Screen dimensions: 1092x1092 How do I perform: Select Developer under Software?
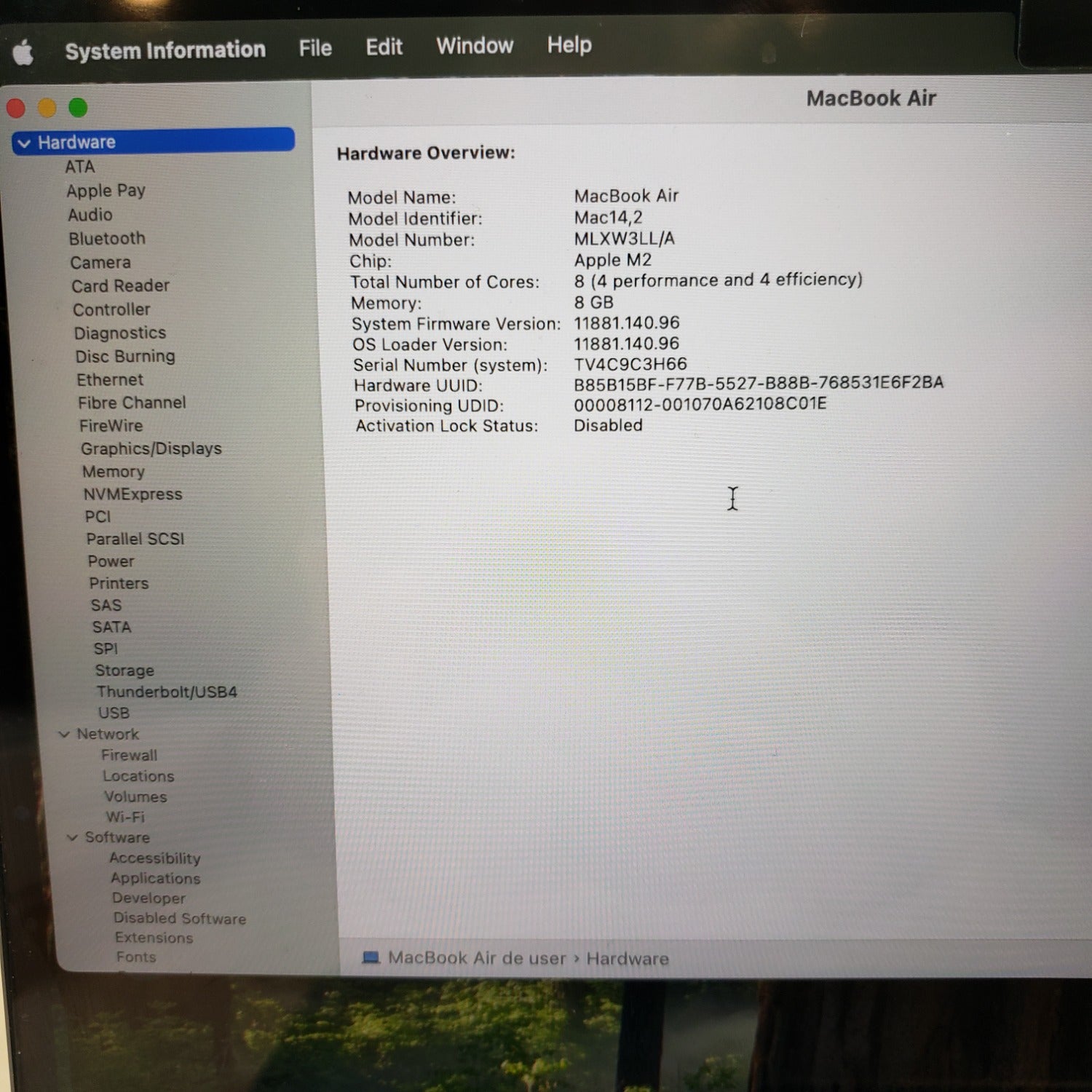149,898
